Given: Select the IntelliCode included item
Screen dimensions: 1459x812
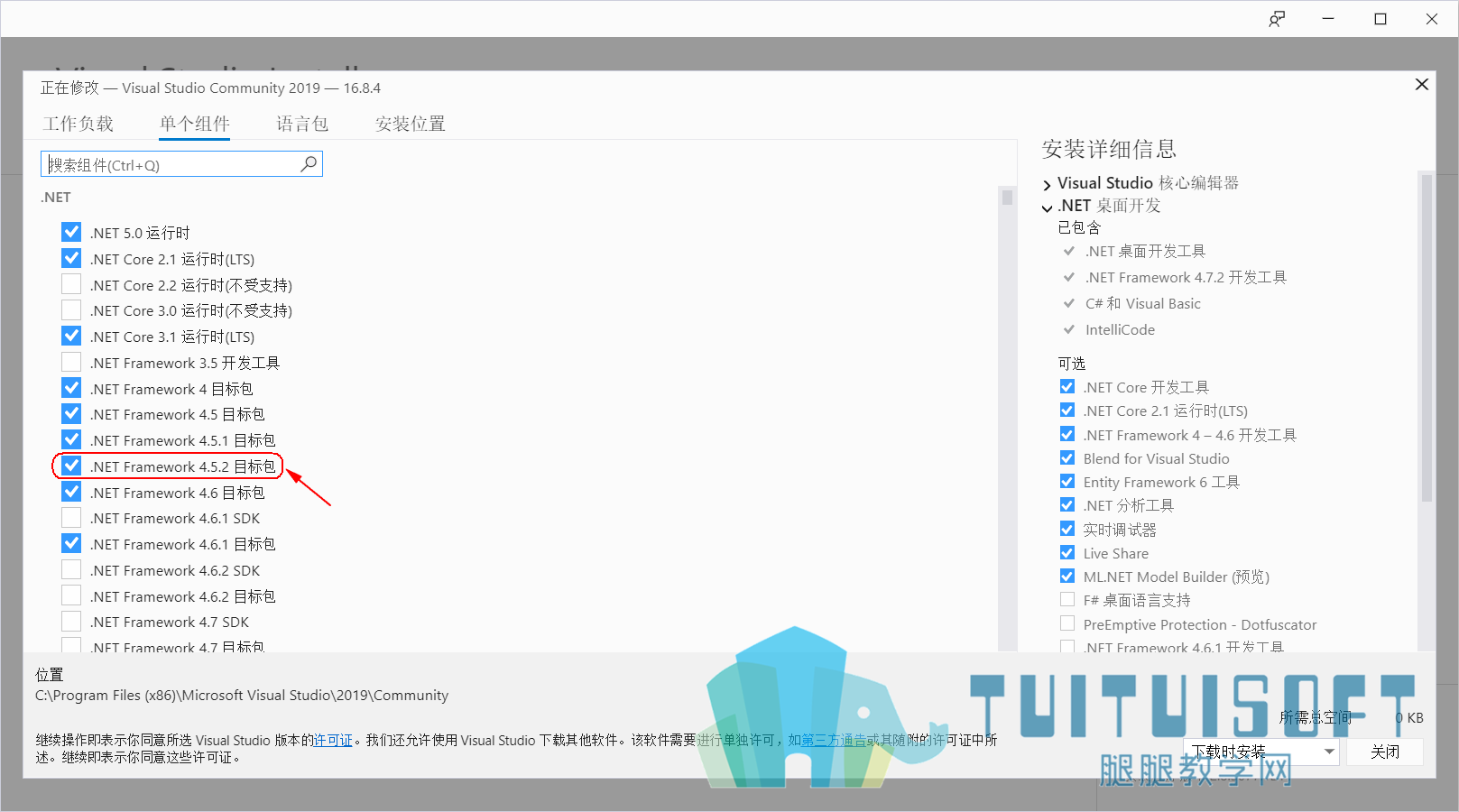Looking at the screenshot, I should pyautogui.click(x=1120, y=329).
